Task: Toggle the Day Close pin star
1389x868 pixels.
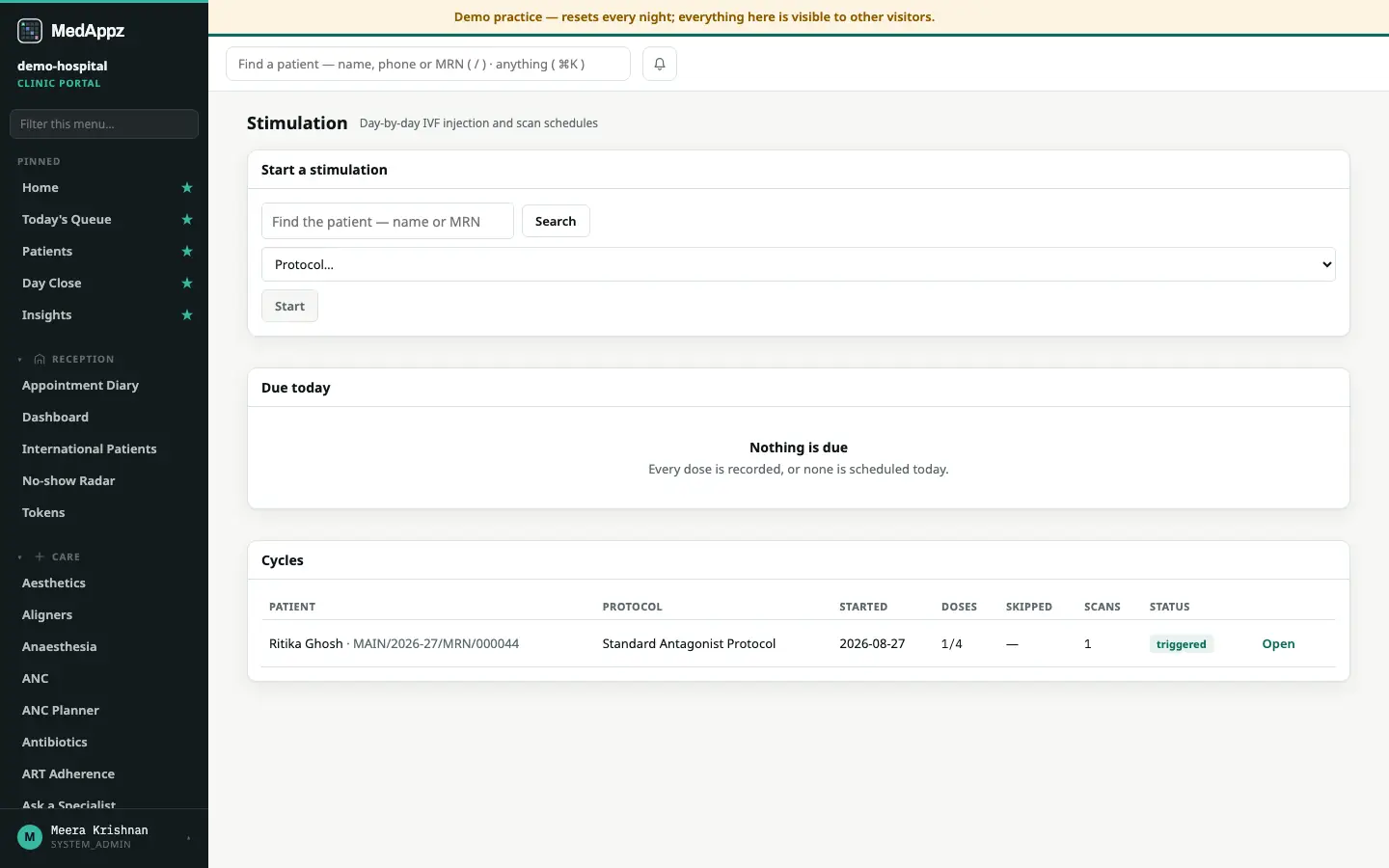Action: tap(187, 284)
